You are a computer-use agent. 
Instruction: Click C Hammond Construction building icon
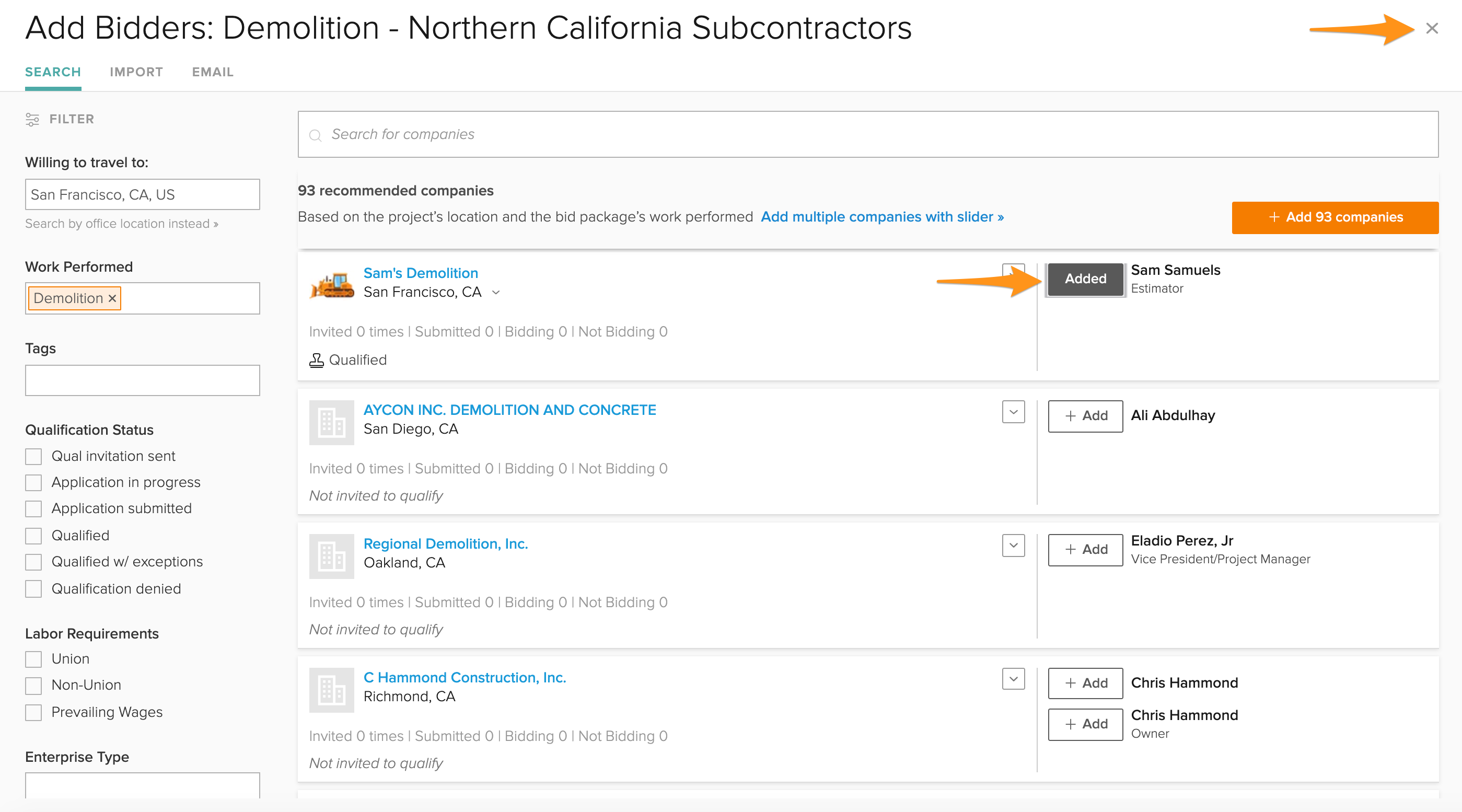pos(331,690)
